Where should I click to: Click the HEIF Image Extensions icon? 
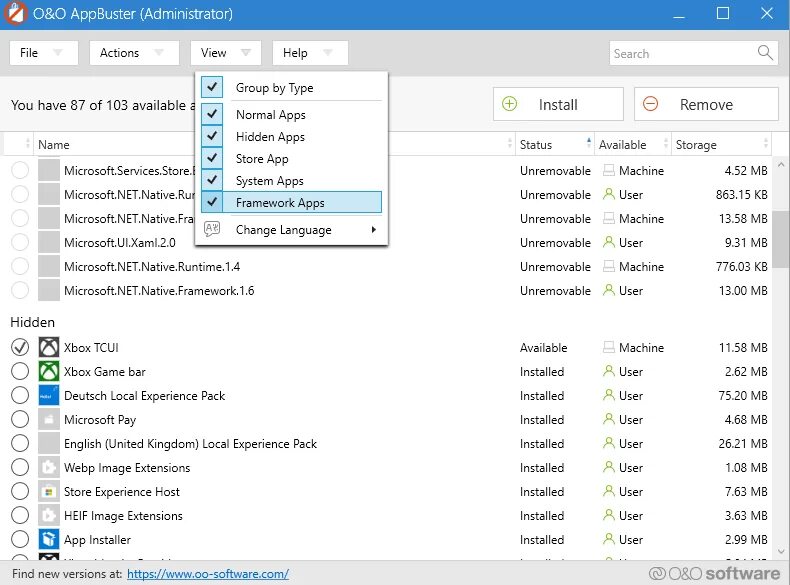pyautogui.click(x=49, y=515)
